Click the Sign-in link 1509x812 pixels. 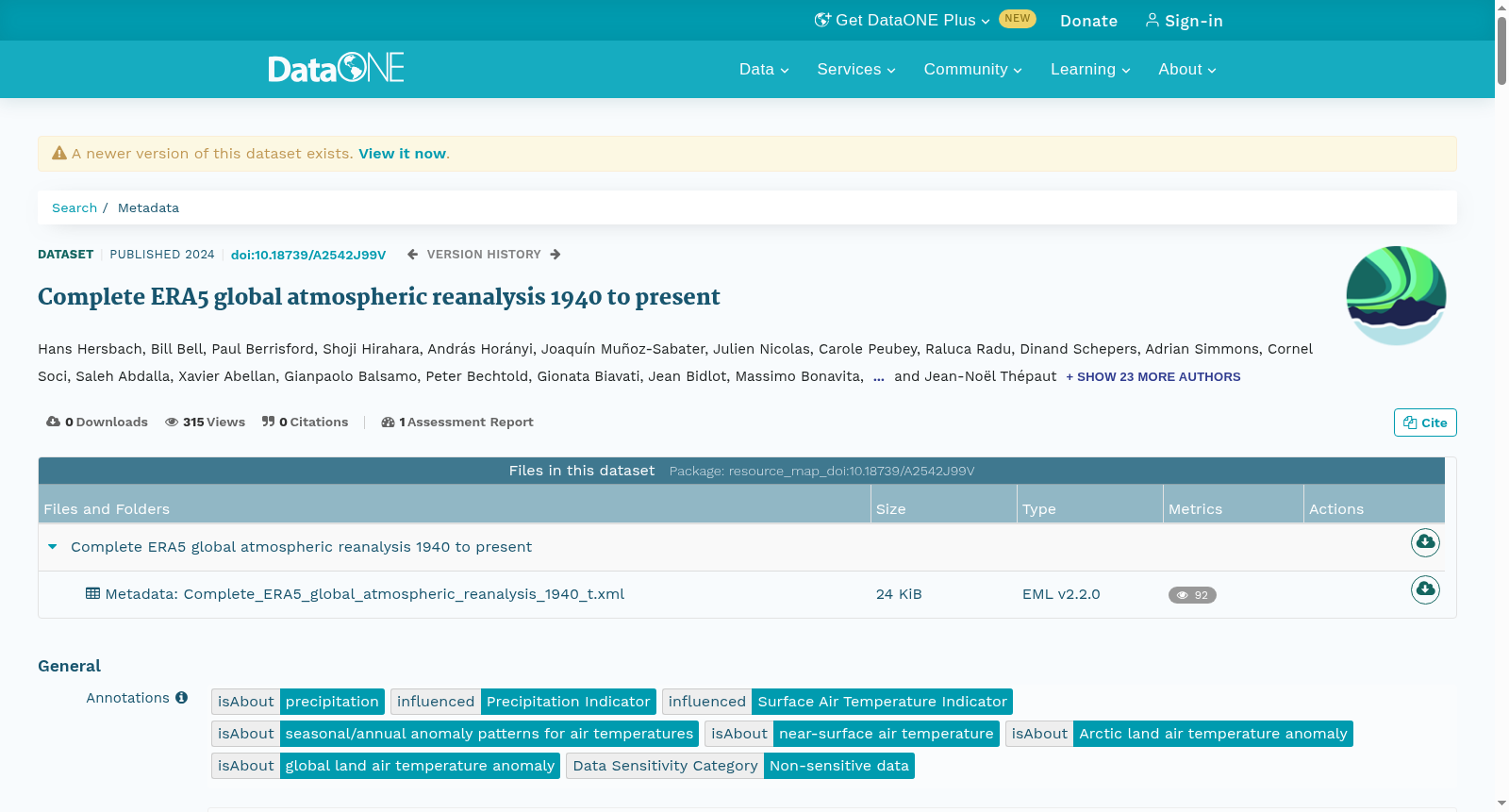1184,21
